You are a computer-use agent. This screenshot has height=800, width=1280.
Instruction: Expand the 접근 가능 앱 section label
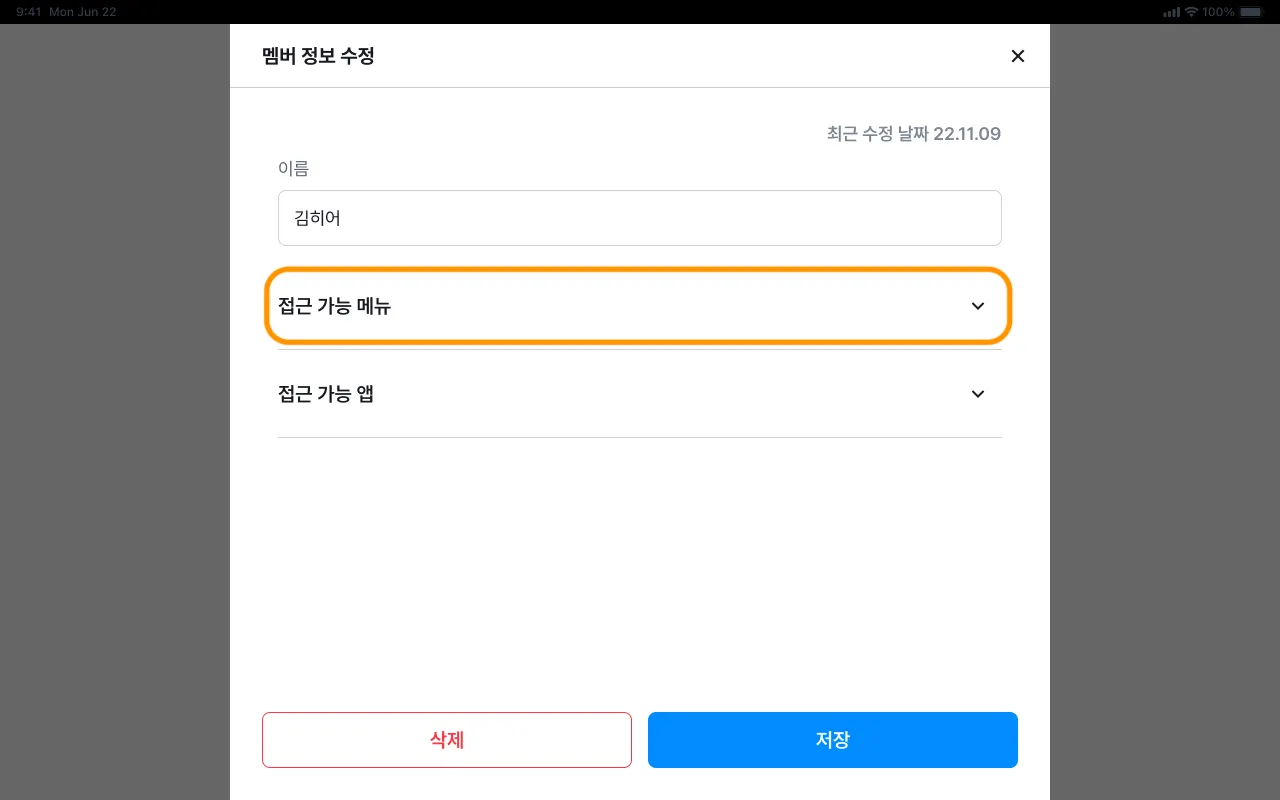coord(326,394)
